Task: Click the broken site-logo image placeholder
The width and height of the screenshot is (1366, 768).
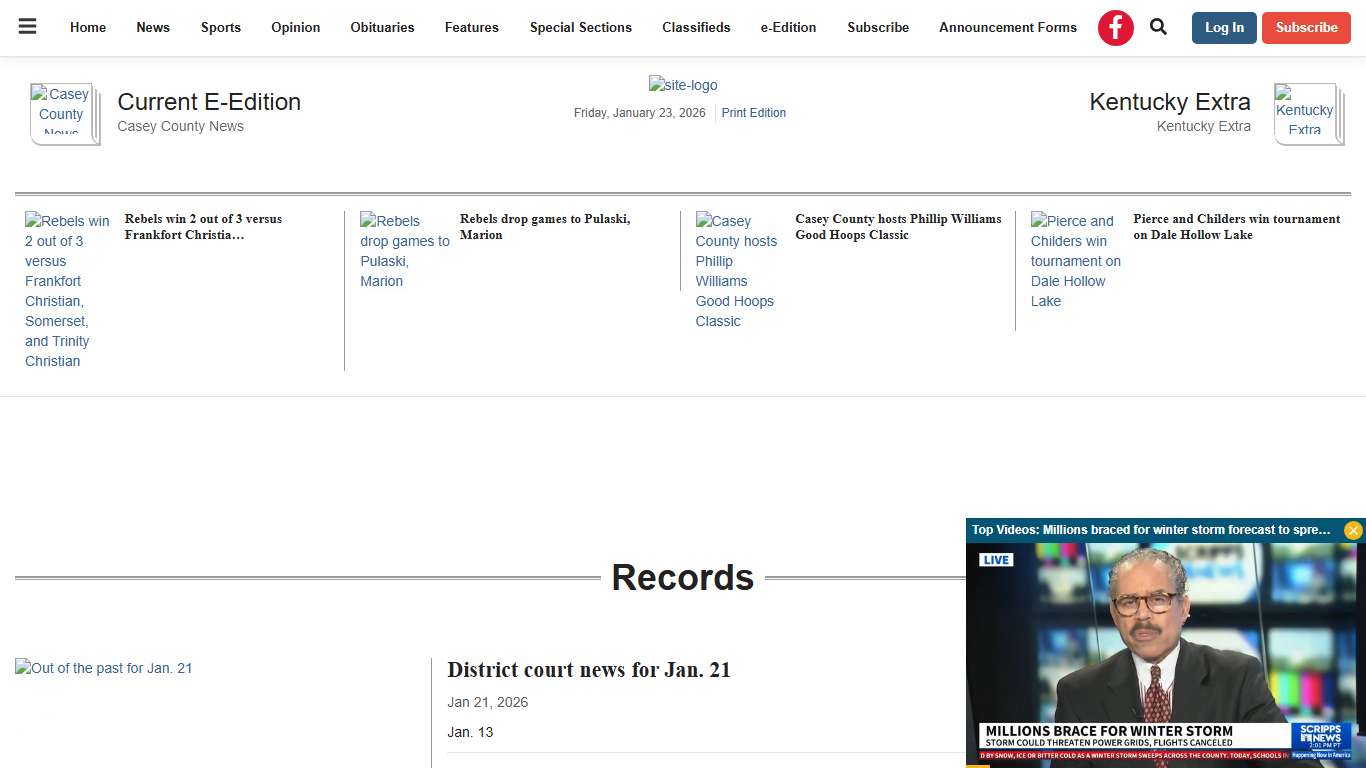Action: pos(683,85)
